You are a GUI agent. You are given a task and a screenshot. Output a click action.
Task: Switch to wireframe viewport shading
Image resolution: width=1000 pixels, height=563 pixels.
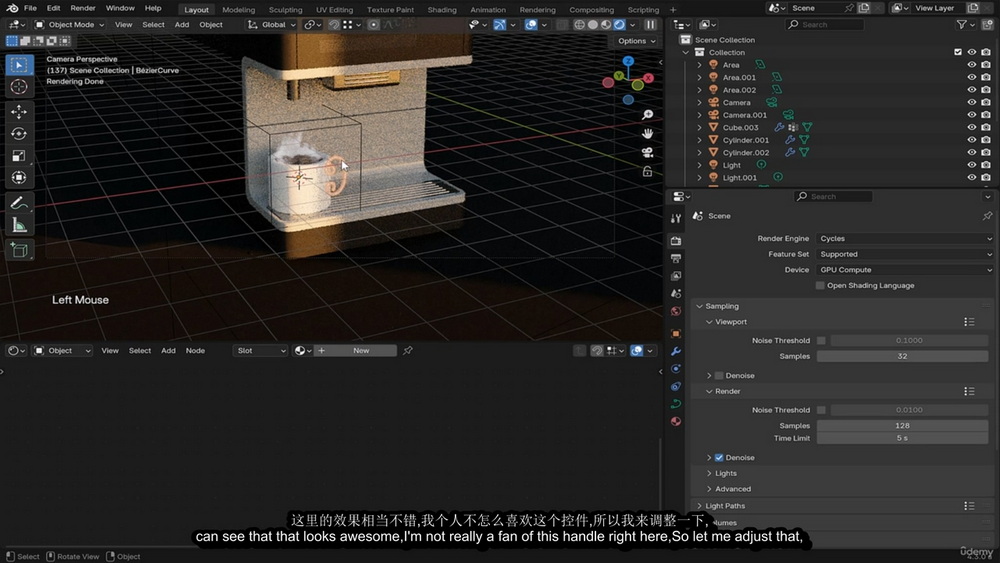pos(579,25)
